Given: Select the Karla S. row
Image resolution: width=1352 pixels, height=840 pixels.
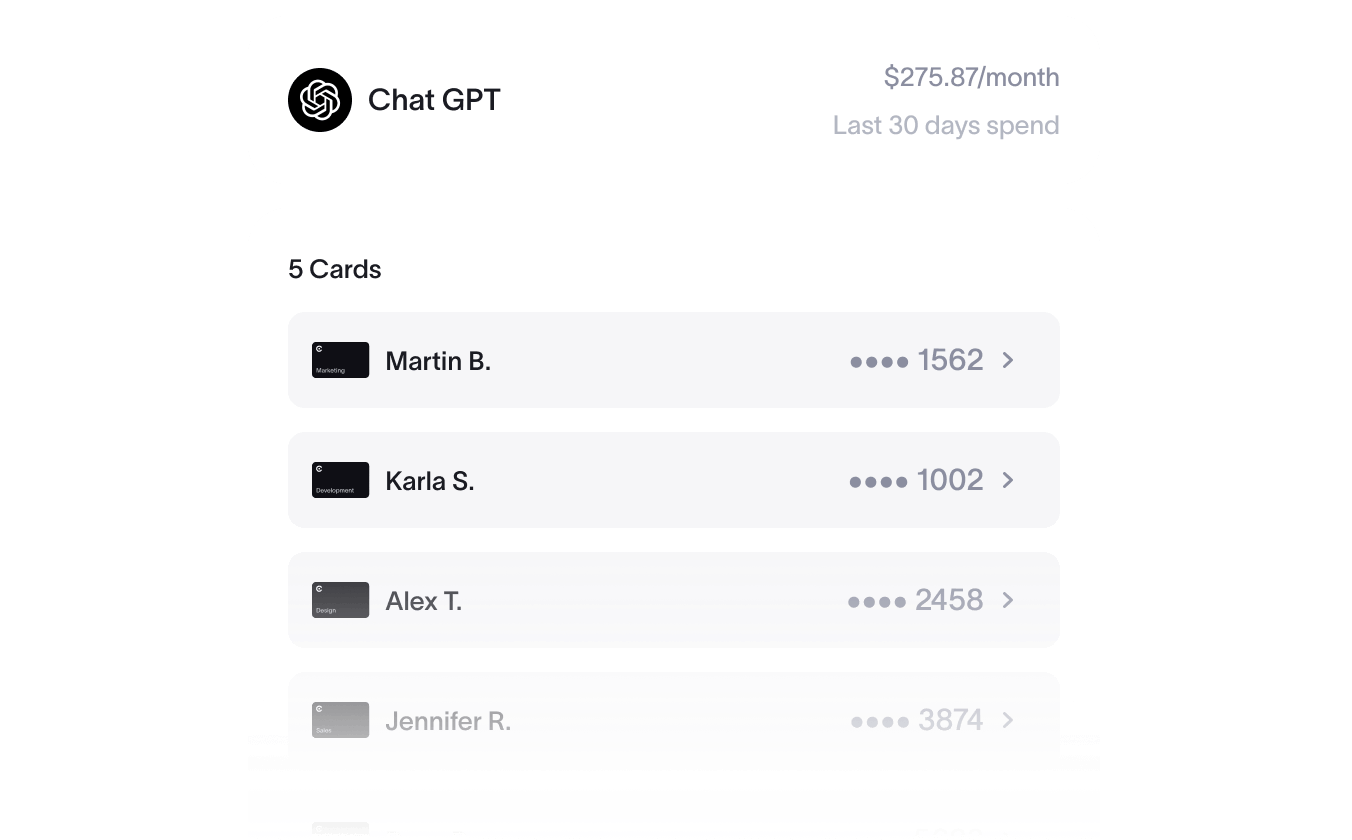Looking at the screenshot, I should coord(673,480).
